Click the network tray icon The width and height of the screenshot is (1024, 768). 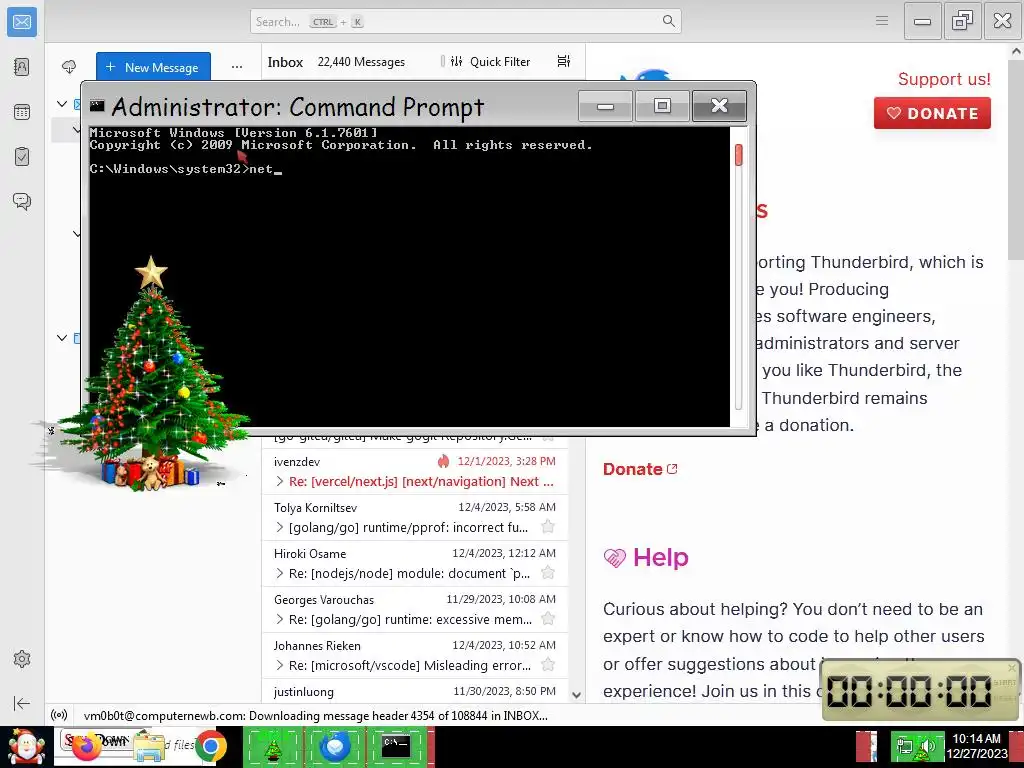click(905, 746)
